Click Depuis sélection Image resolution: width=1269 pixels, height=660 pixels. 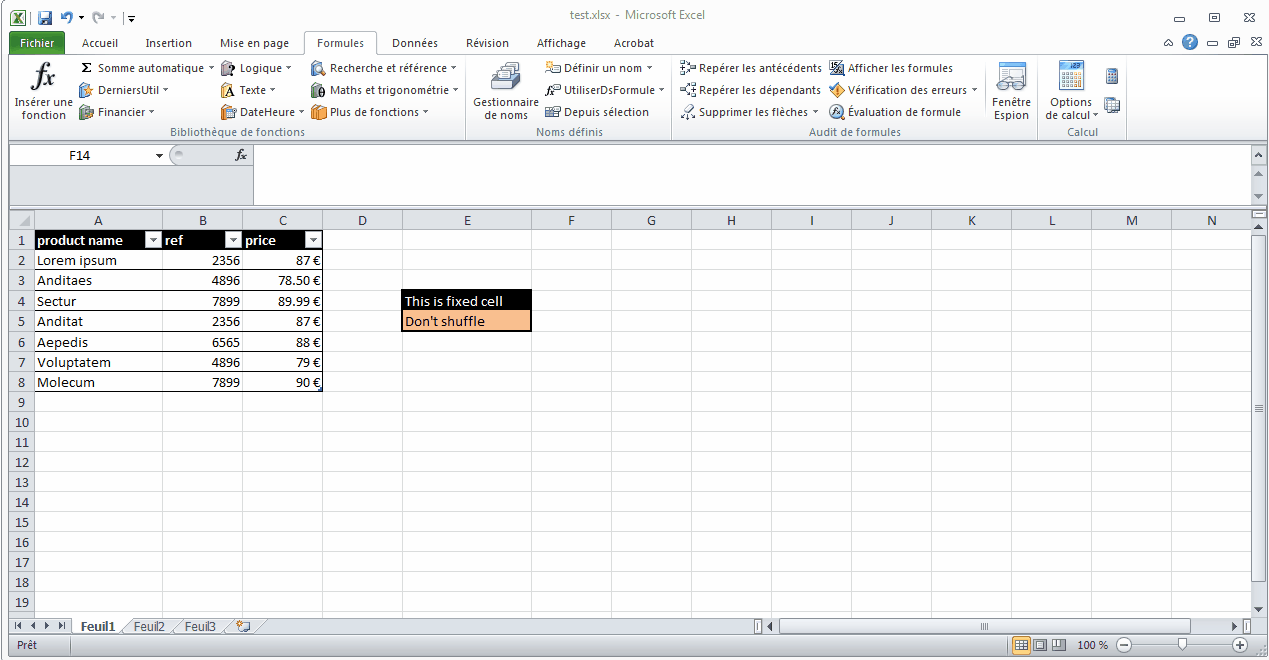point(597,112)
